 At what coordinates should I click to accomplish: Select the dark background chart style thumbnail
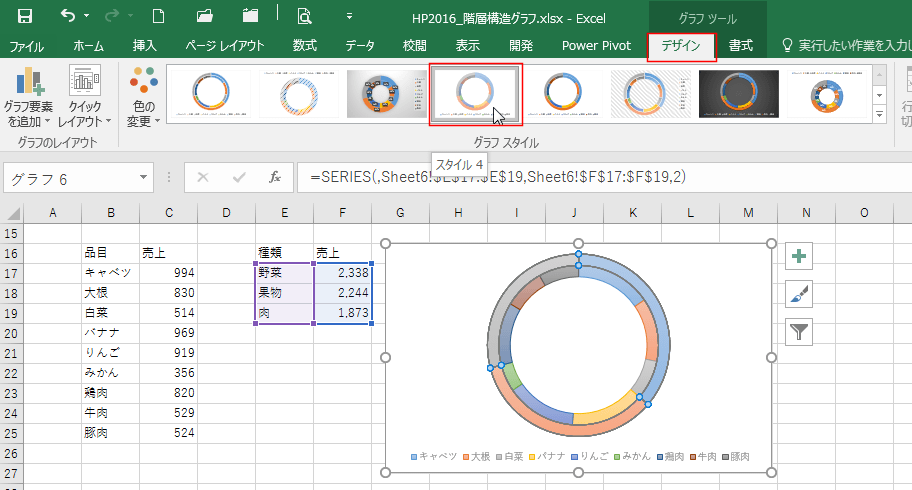point(738,93)
